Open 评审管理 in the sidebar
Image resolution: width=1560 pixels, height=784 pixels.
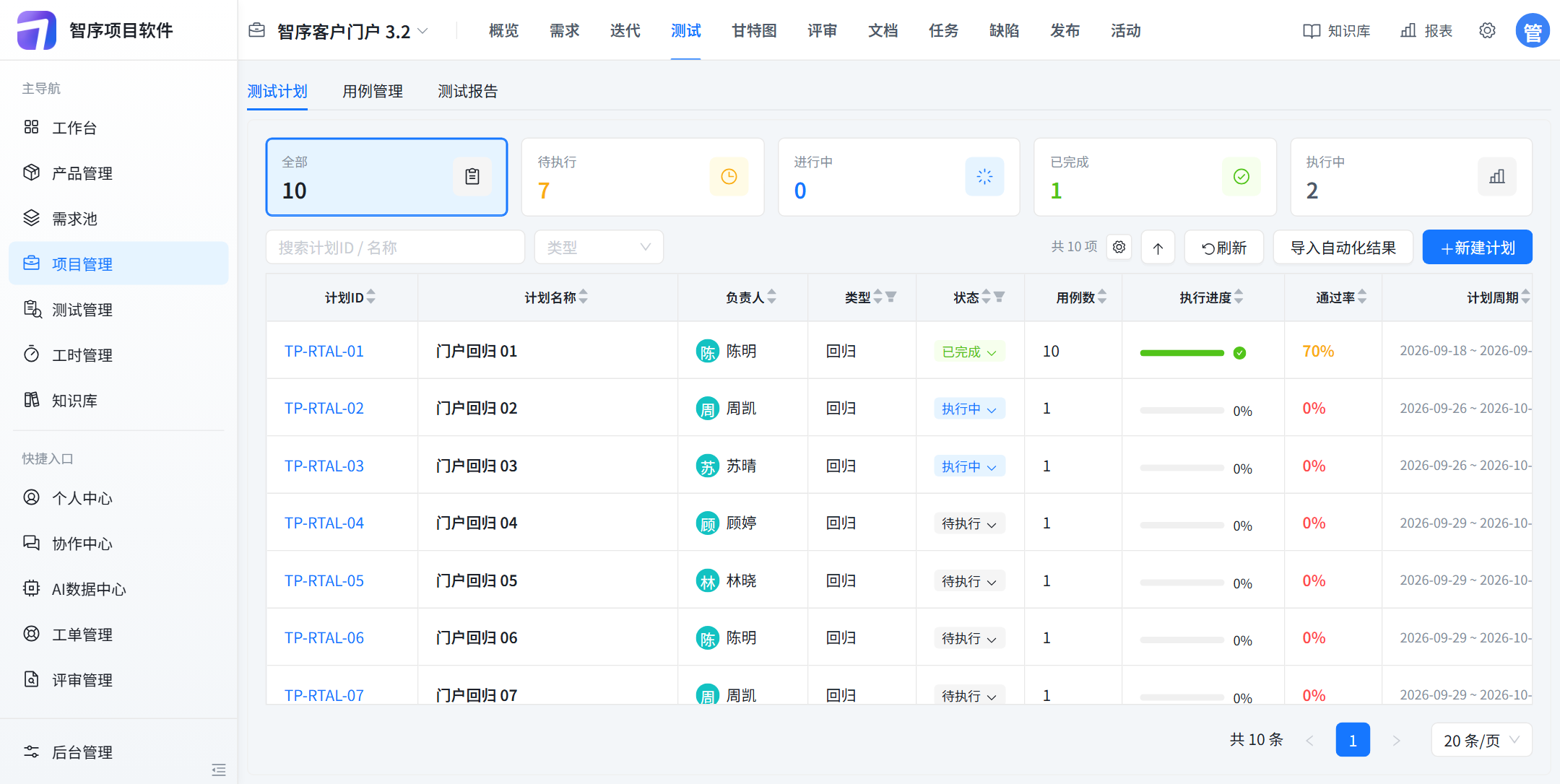coord(118,680)
